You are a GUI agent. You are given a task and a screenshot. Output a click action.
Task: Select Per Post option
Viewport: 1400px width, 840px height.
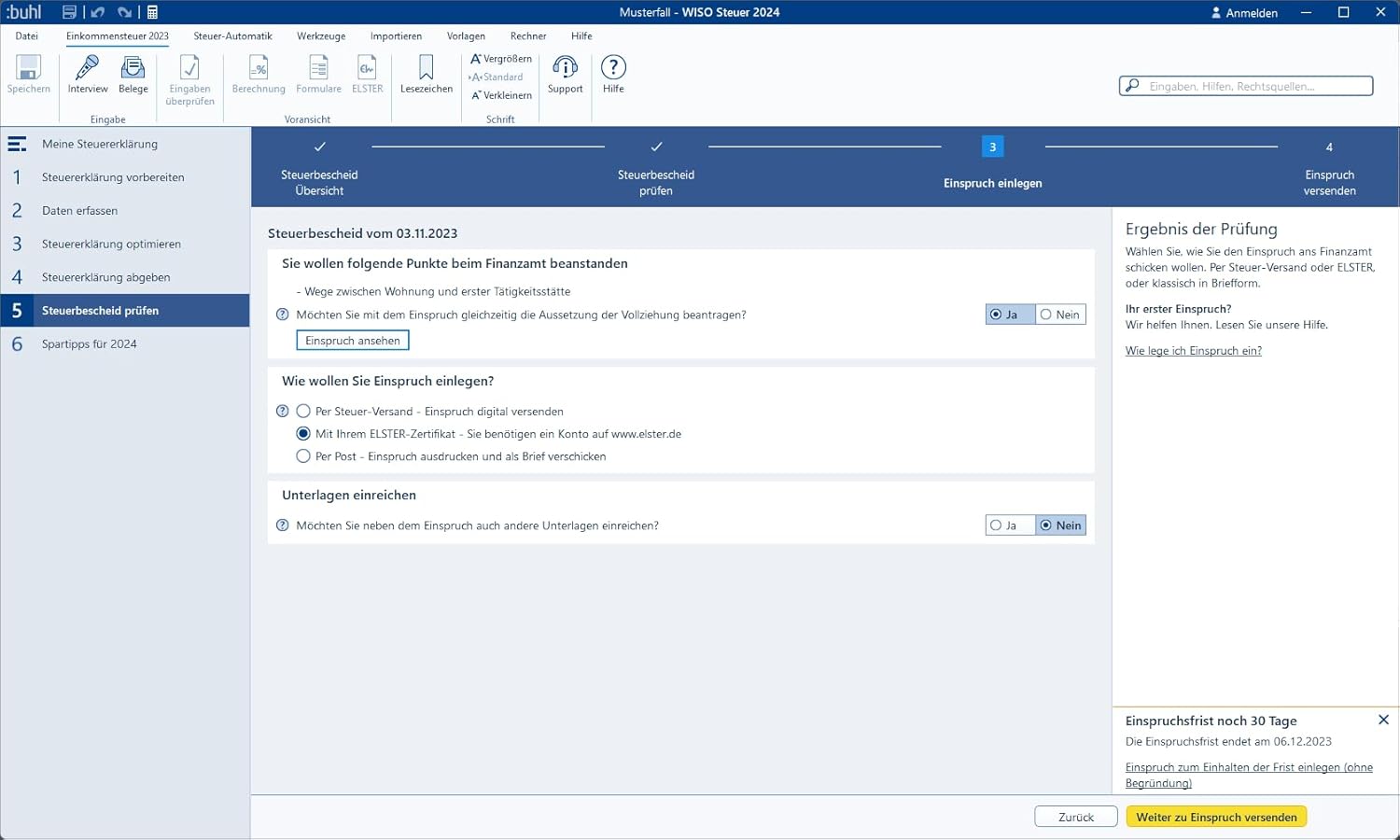(x=303, y=456)
